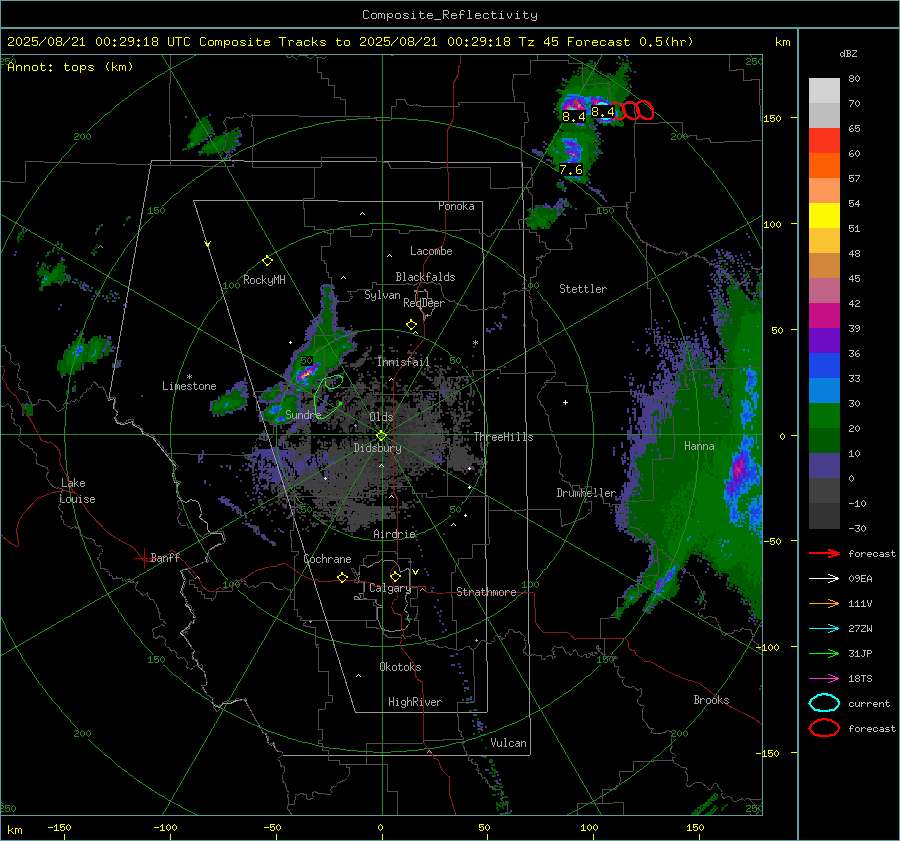Click the Composite Tracks timestamp header

[x=350, y=42]
